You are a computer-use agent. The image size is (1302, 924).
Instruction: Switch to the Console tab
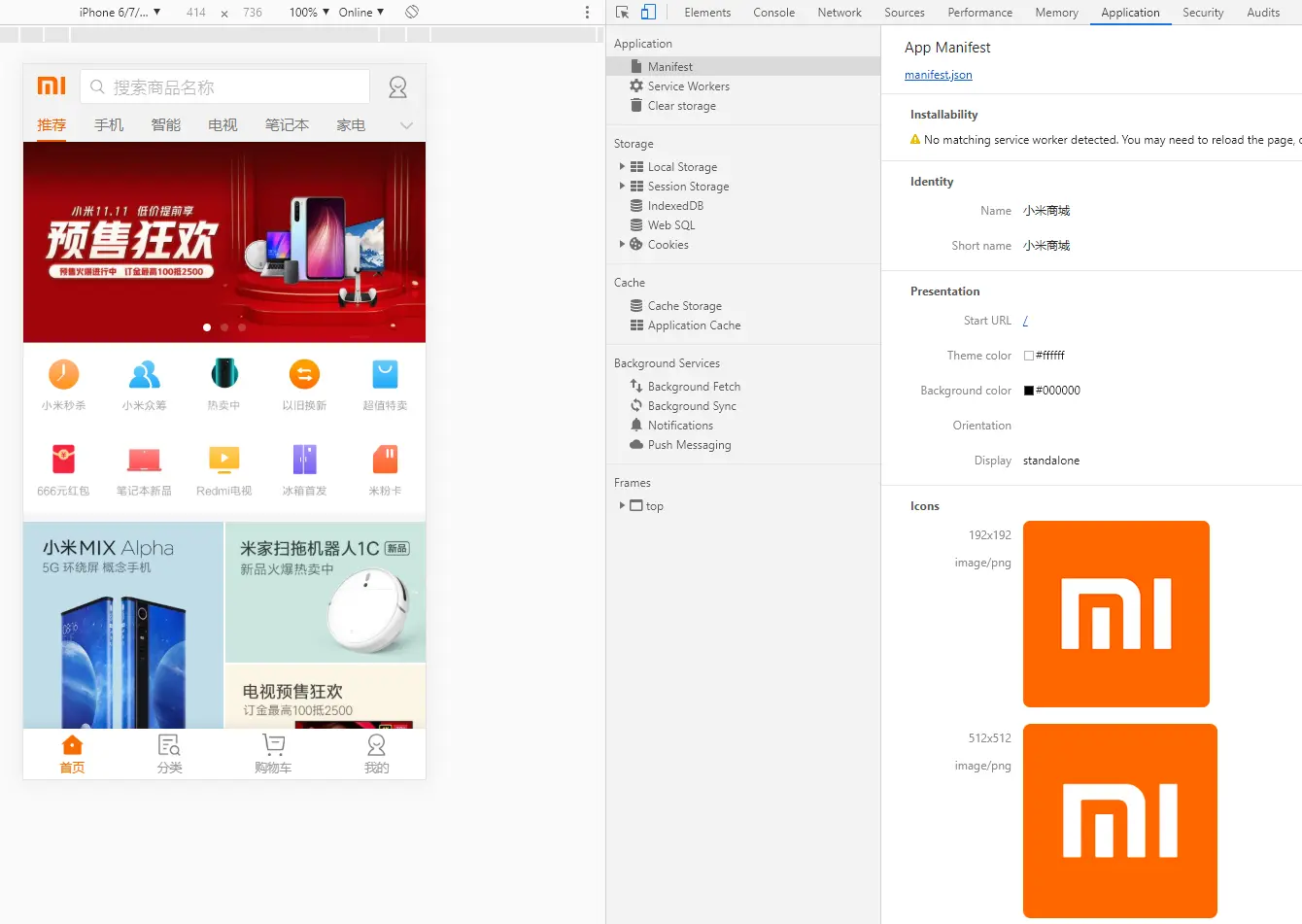(774, 13)
